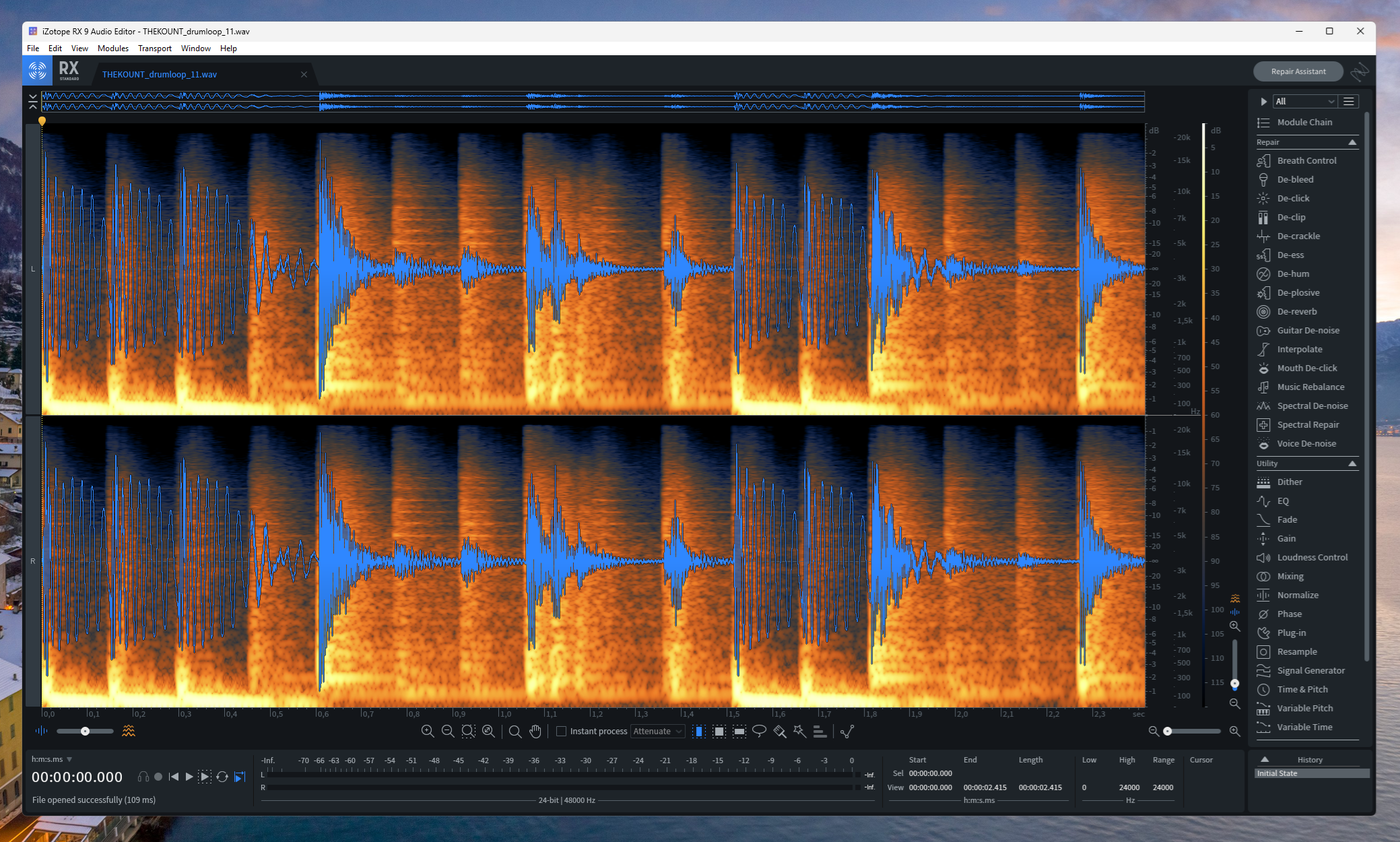Select the lasso selection tool
Viewport: 1400px width, 842px height.
click(x=760, y=731)
